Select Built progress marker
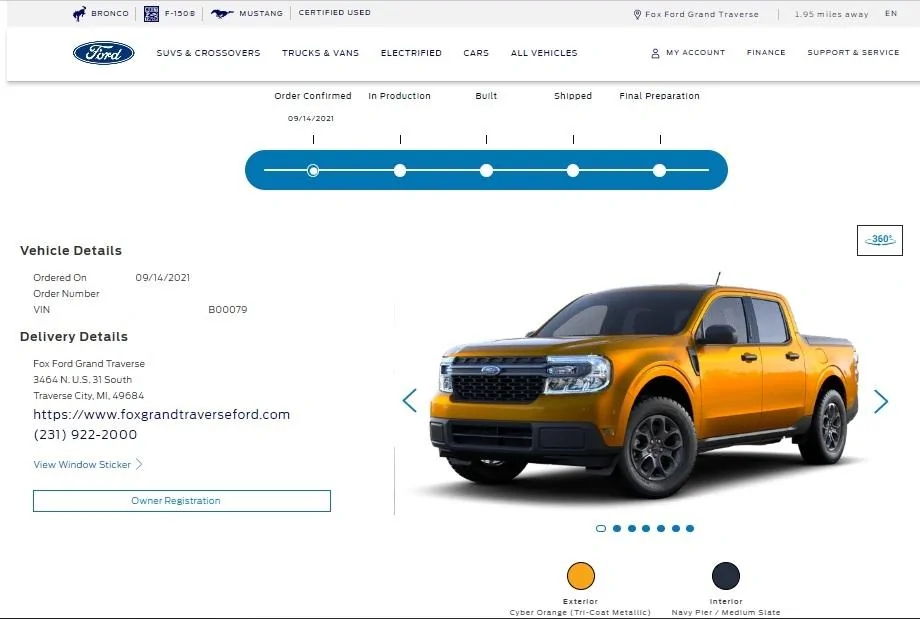Screen dimensions: 920x620 486,171
